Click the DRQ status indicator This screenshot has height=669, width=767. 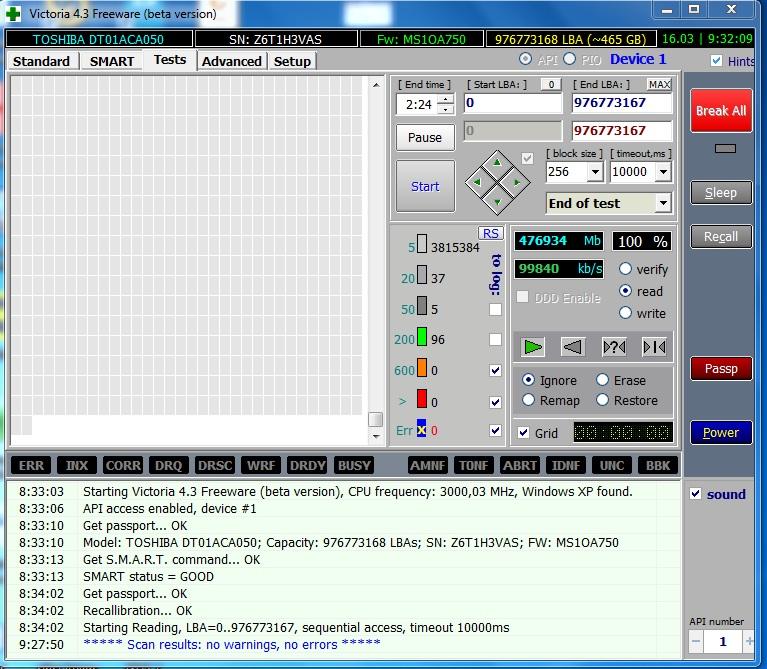tap(168, 465)
